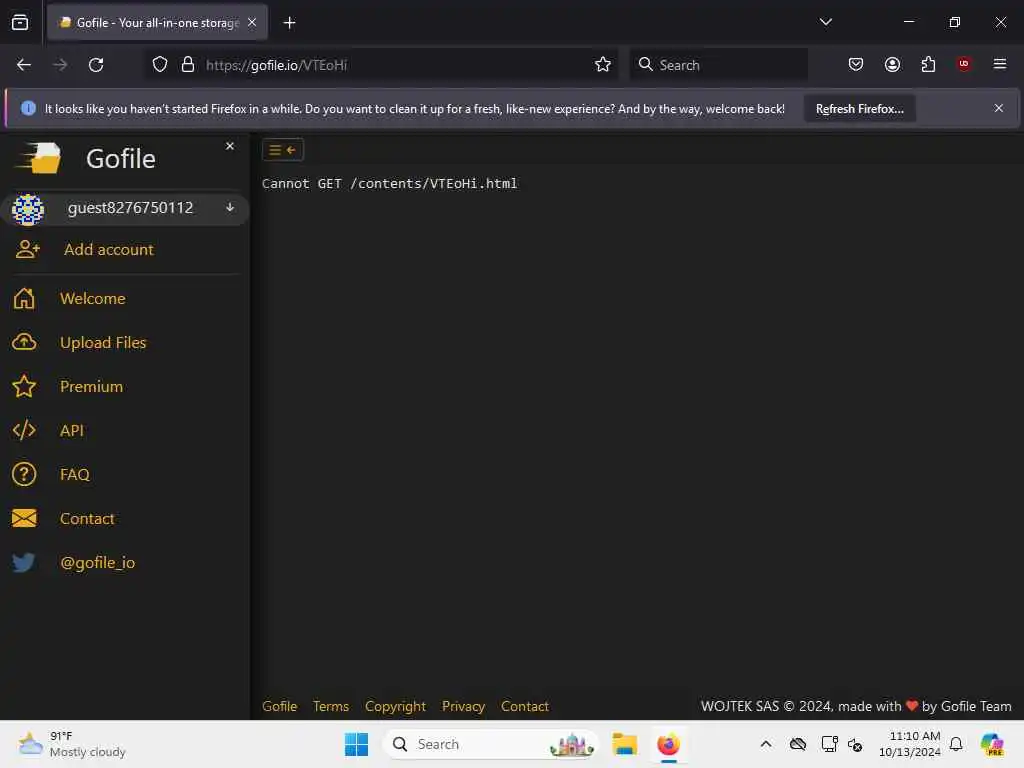
Task: Go to the Welcome page
Action: click(93, 298)
